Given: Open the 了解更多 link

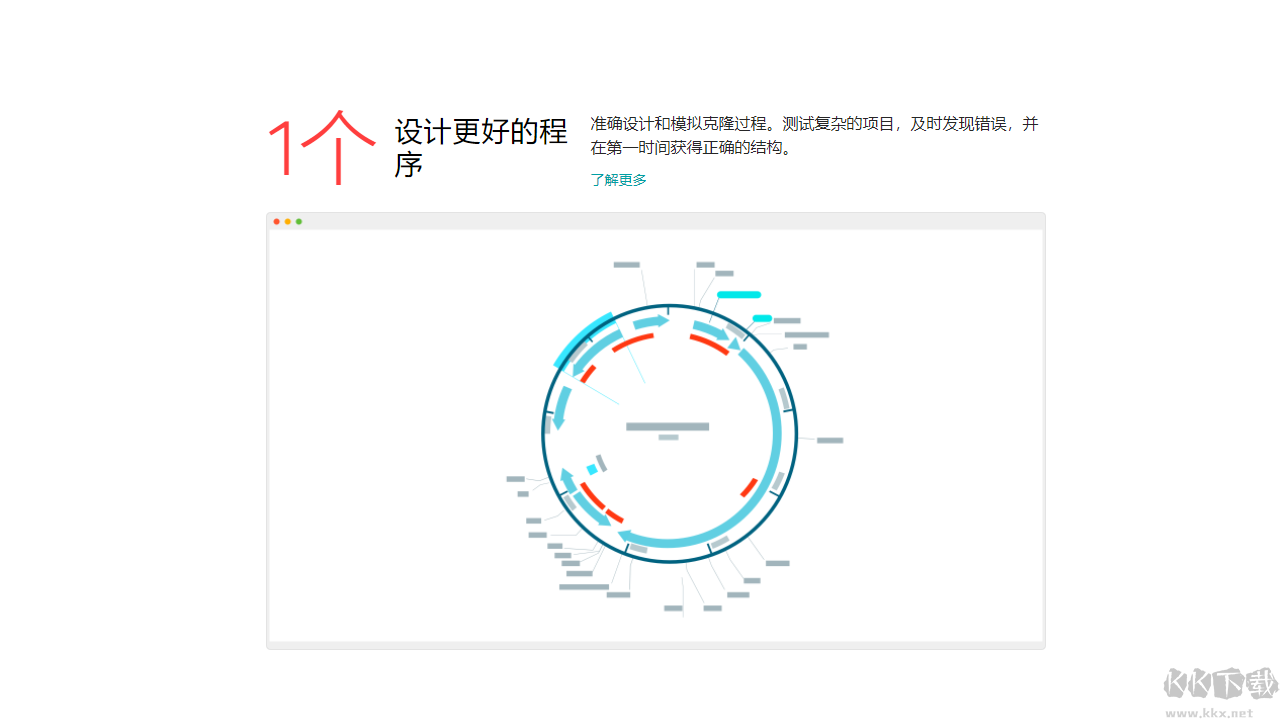Looking at the screenshot, I should point(619,179).
